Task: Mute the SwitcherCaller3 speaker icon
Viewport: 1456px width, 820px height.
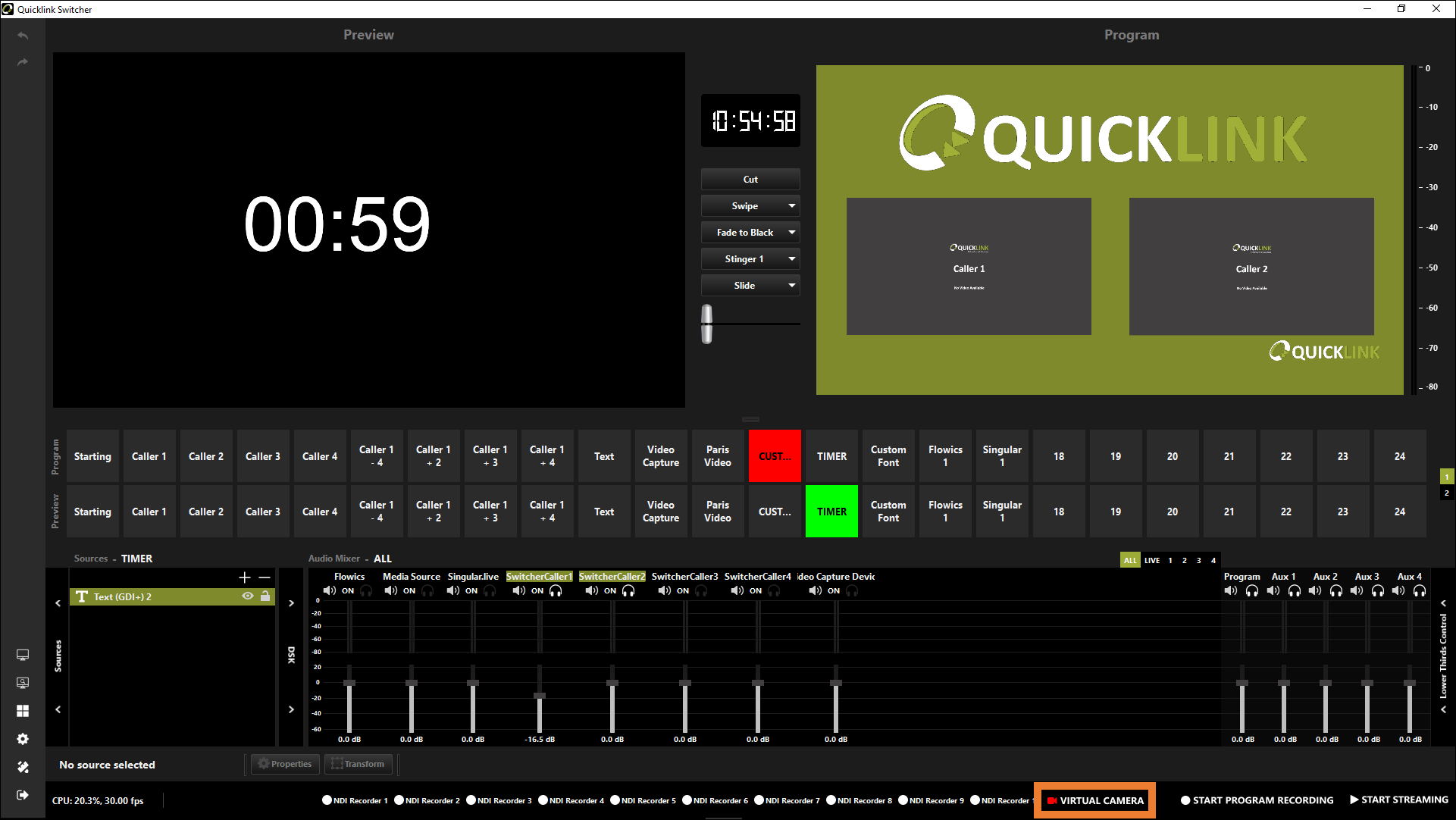Action: 665,590
